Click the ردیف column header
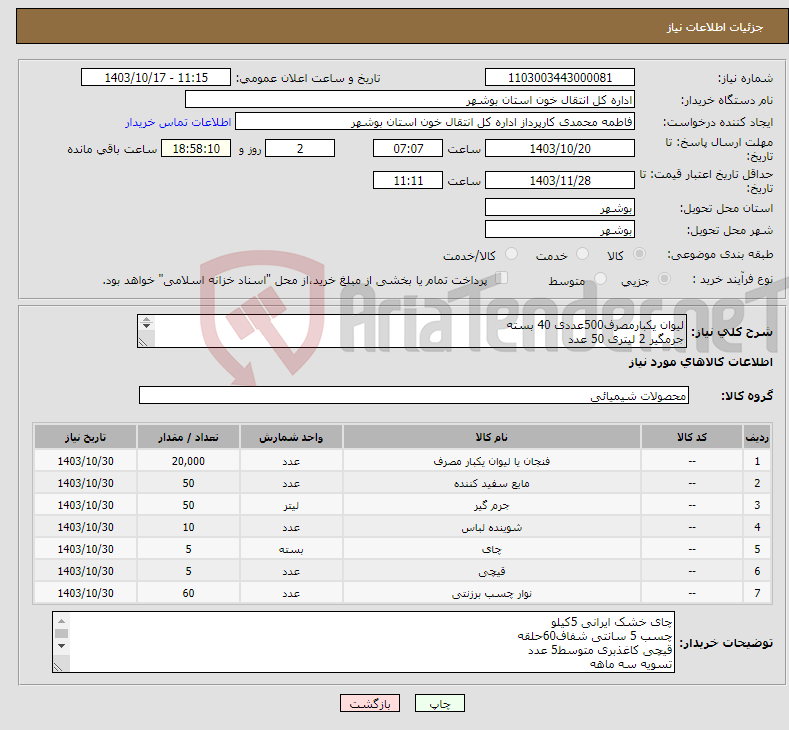789x730 pixels. point(757,437)
